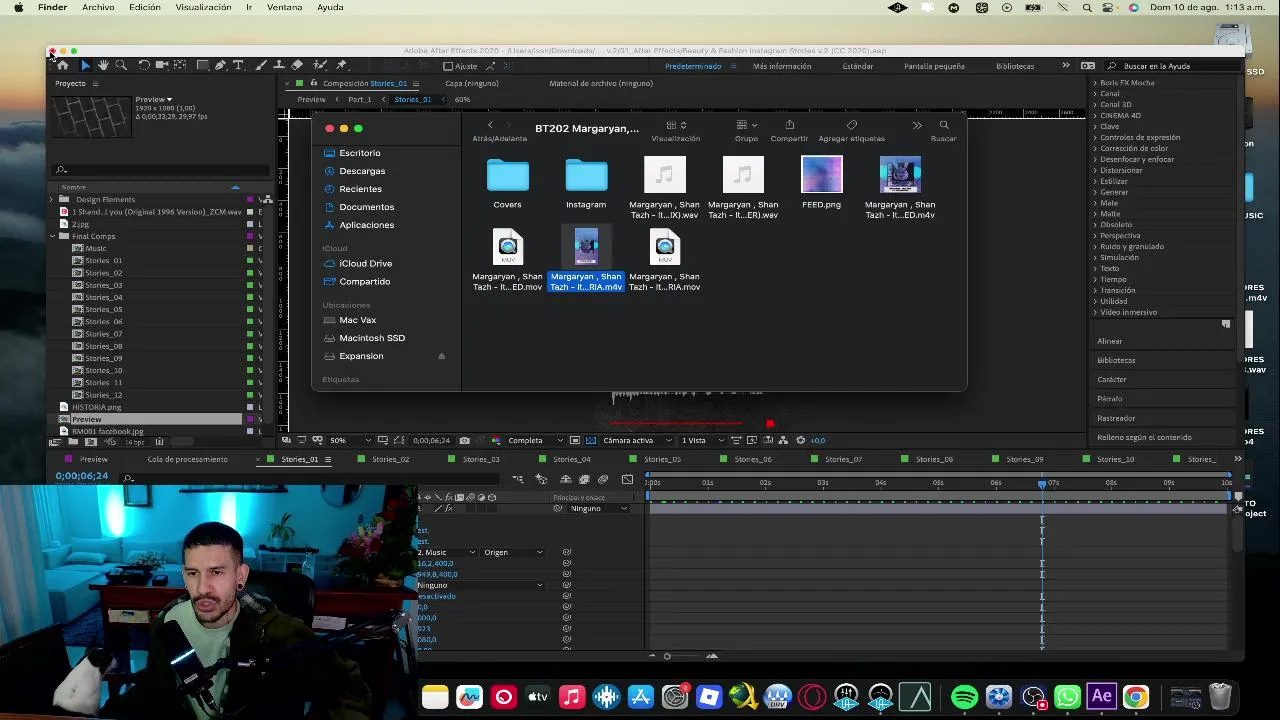Image resolution: width=1280 pixels, height=720 pixels.
Task: Select the Rotation tool
Action: (x=144, y=65)
